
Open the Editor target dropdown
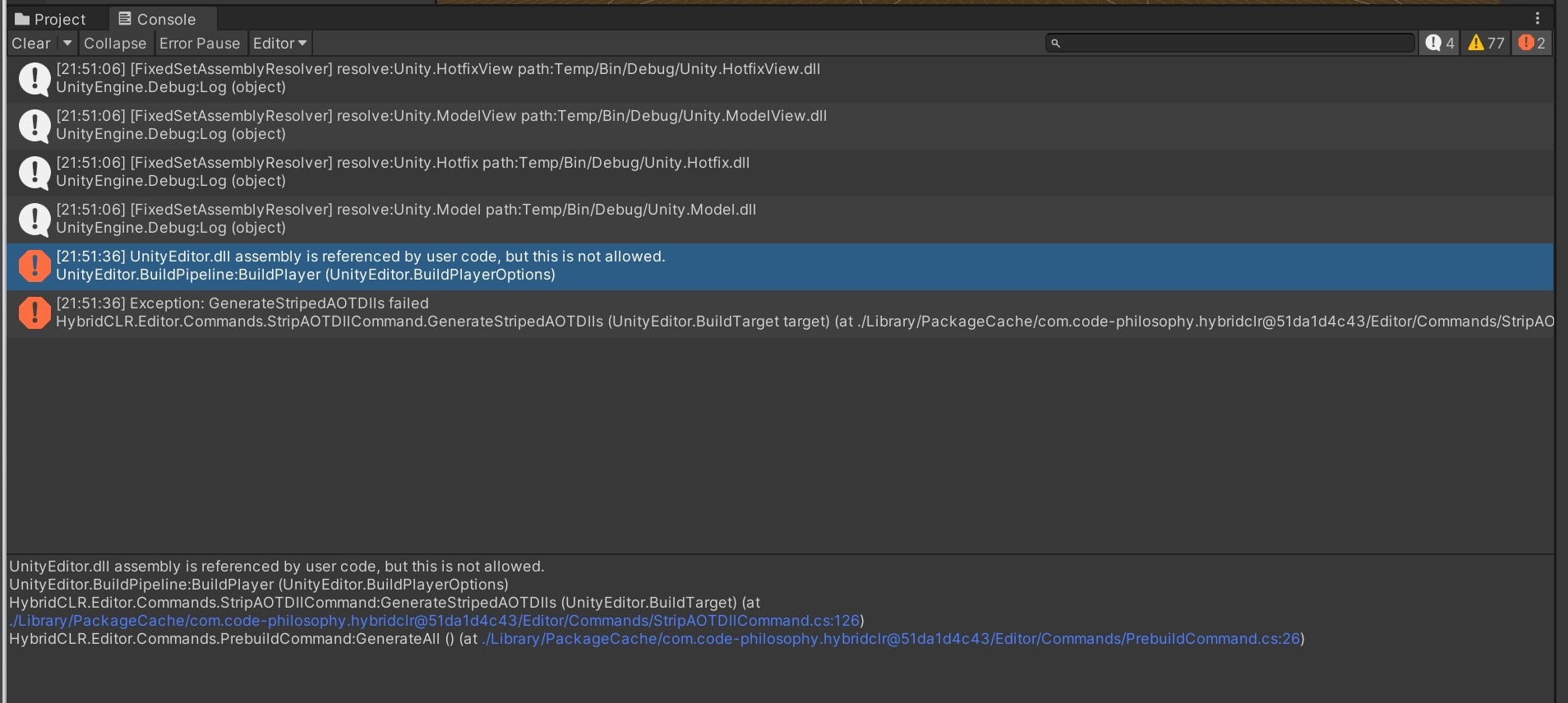(x=279, y=44)
